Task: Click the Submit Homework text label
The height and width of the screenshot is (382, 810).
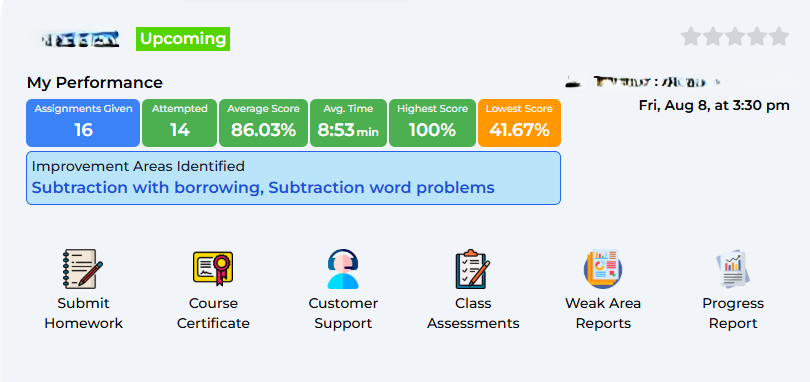Action: [x=83, y=313]
